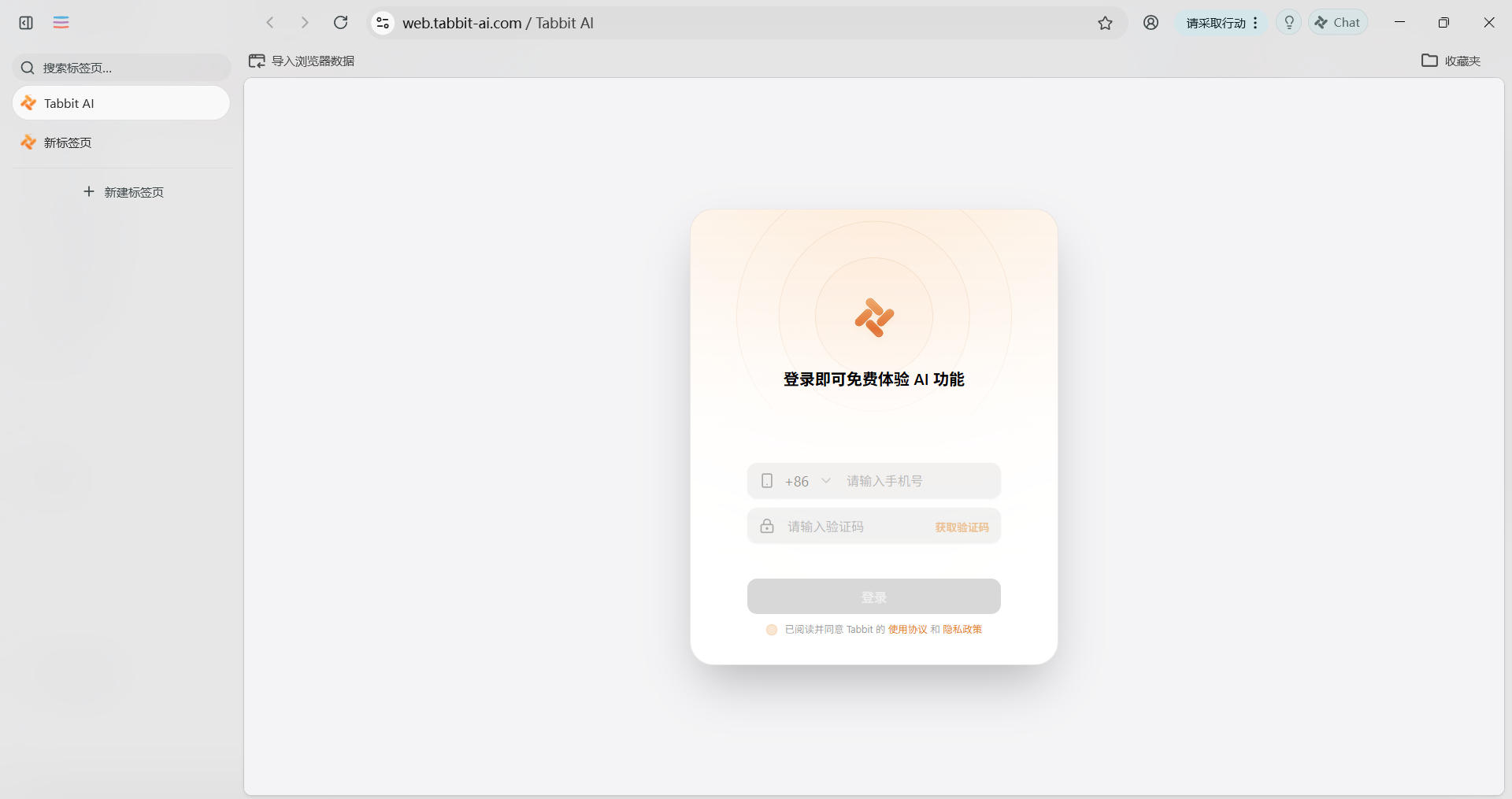1512x799 pixels.
Task: Go back to the previous page
Action: (270, 23)
